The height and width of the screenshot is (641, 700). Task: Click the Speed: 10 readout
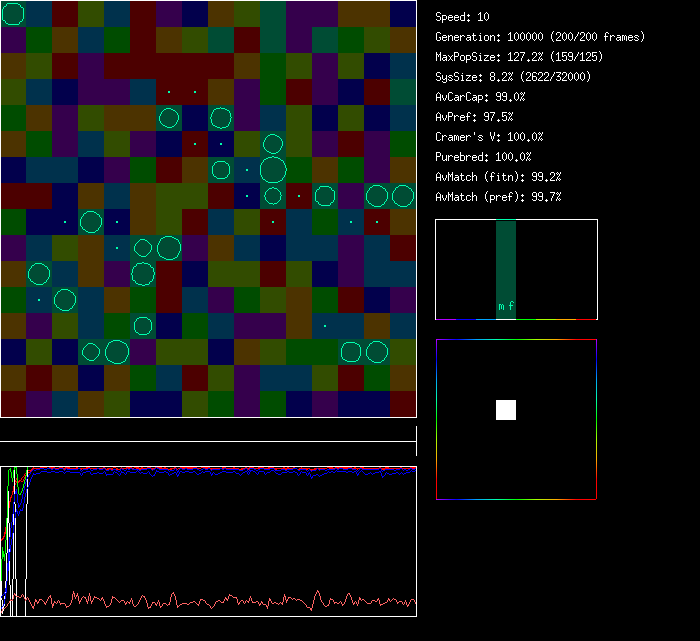pyautogui.click(x=462, y=17)
